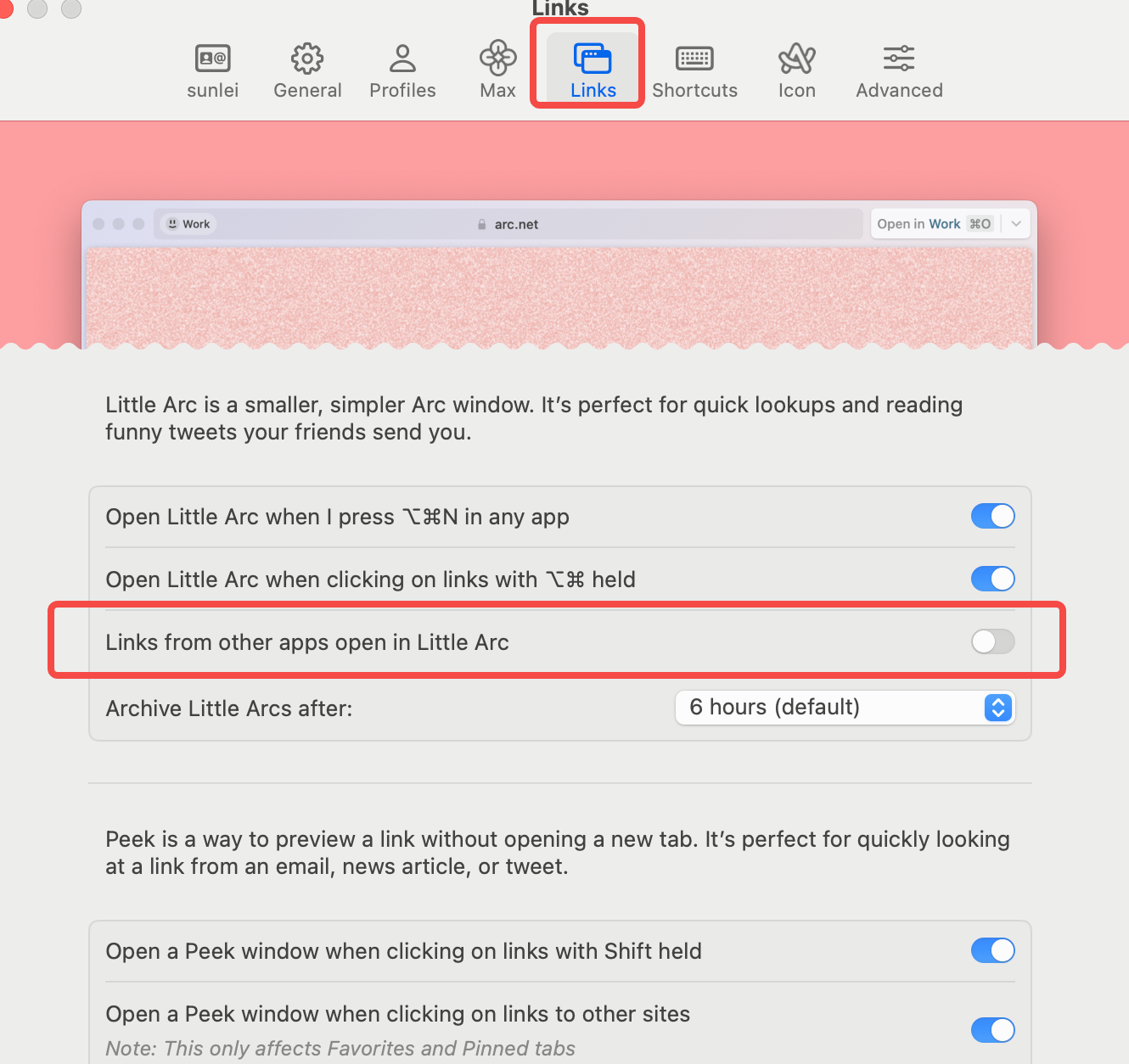Toggle Peek window for links to other sites
Screen dimensions: 1129x1064
tap(992, 1030)
